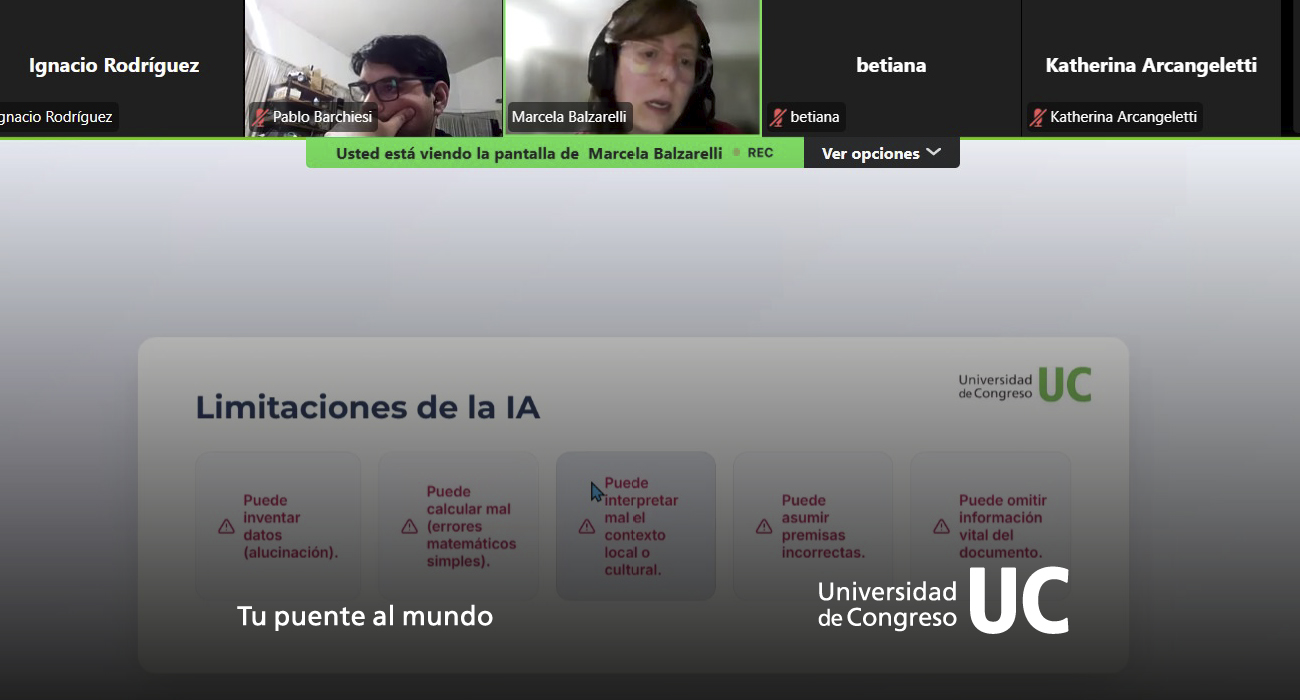This screenshot has width=1300, height=700.
Task: Click the 'Puede asumir premisas incorrectas' card
Action: pyautogui.click(x=813, y=526)
